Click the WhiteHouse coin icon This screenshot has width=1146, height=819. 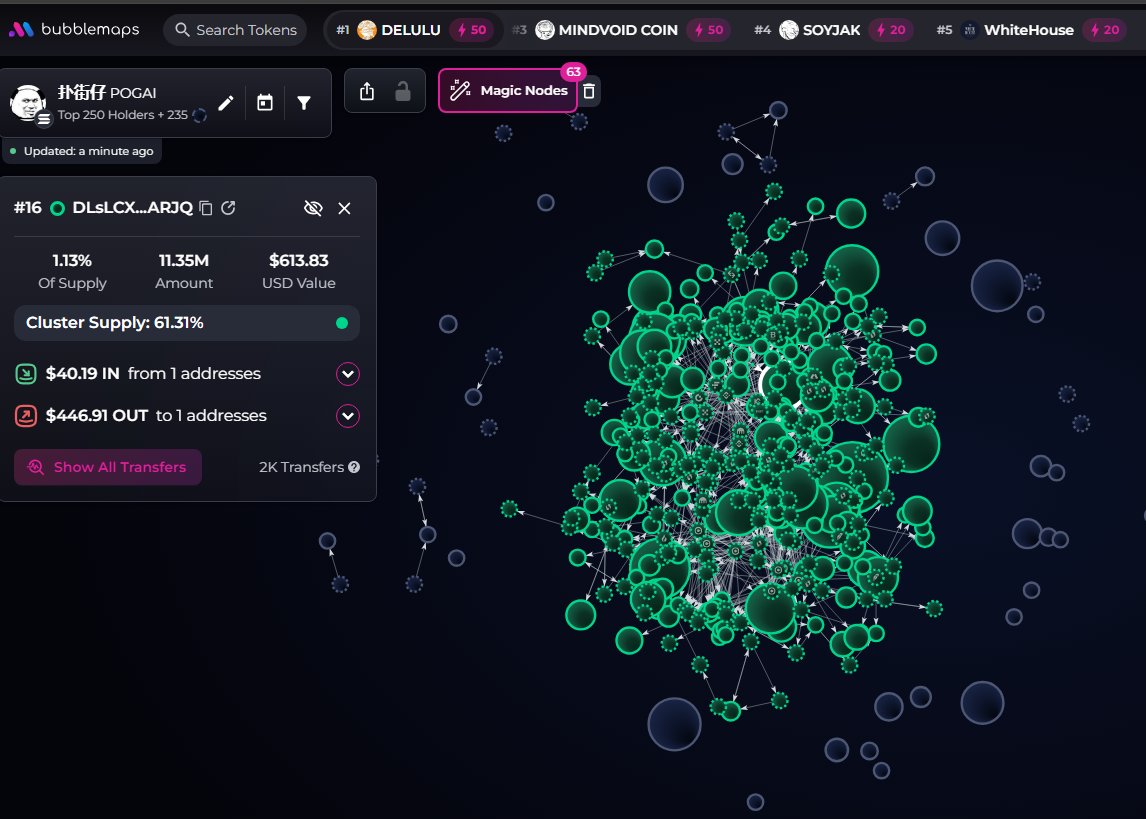coord(969,30)
